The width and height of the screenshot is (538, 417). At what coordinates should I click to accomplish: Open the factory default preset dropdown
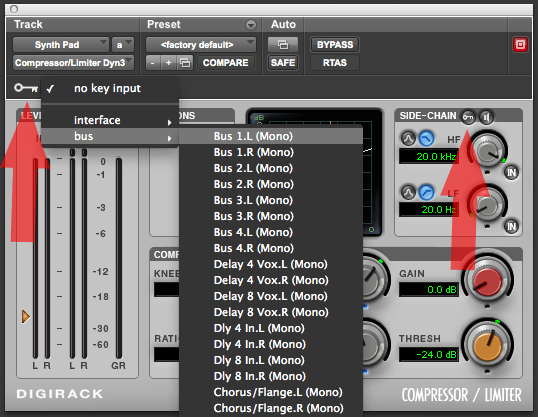(x=201, y=45)
